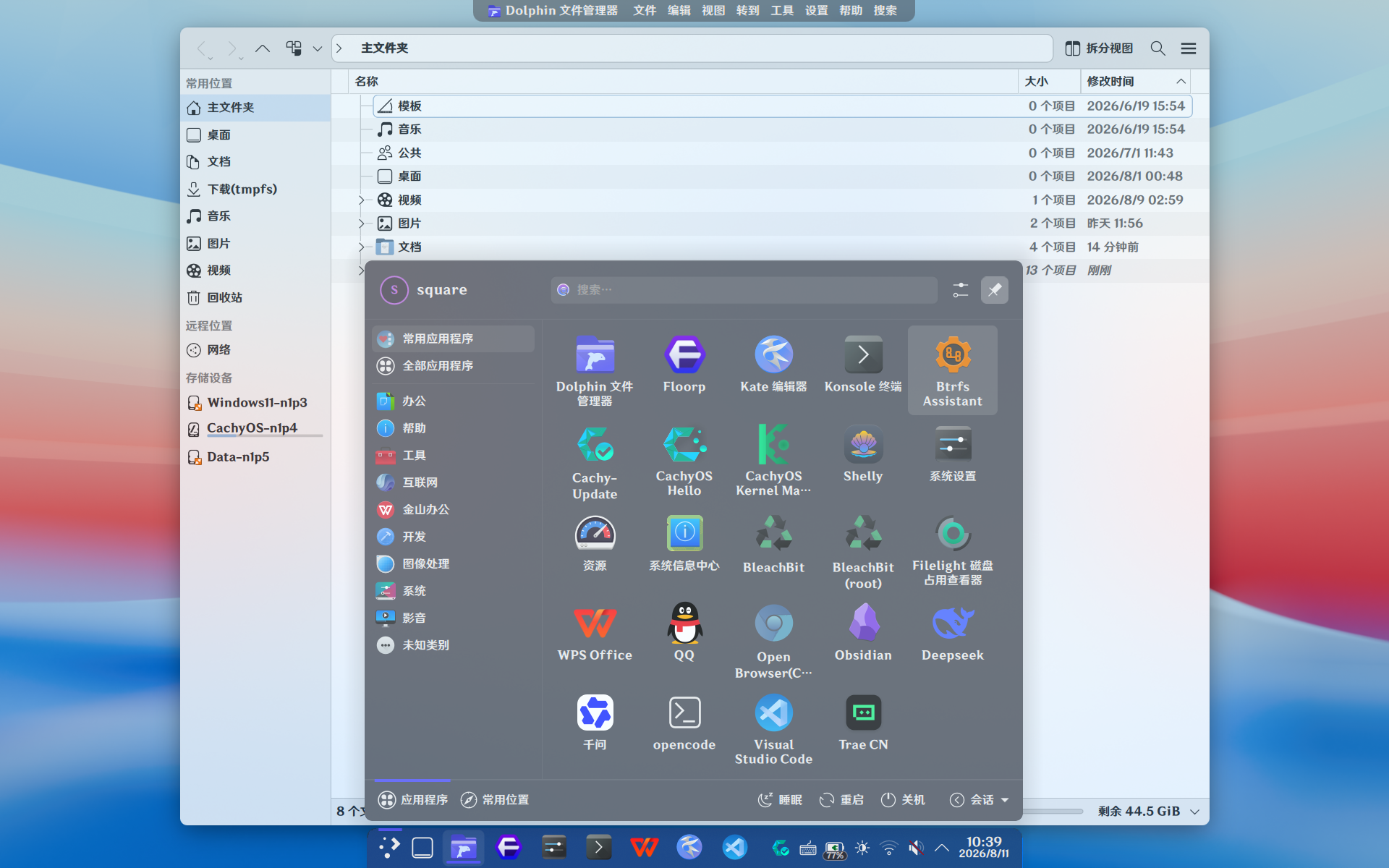Launch the Cachy-Update app

pos(595,461)
